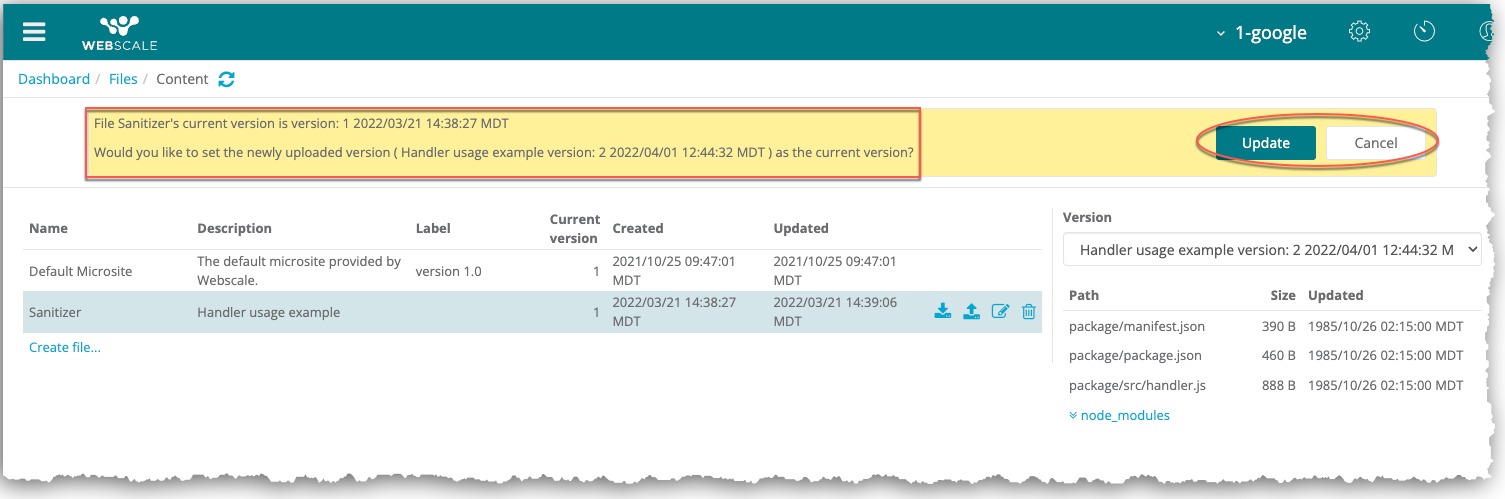This screenshot has height=499, width=1505.
Task: Open the dashboard gauge icon in header
Action: (x=1424, y=32)
